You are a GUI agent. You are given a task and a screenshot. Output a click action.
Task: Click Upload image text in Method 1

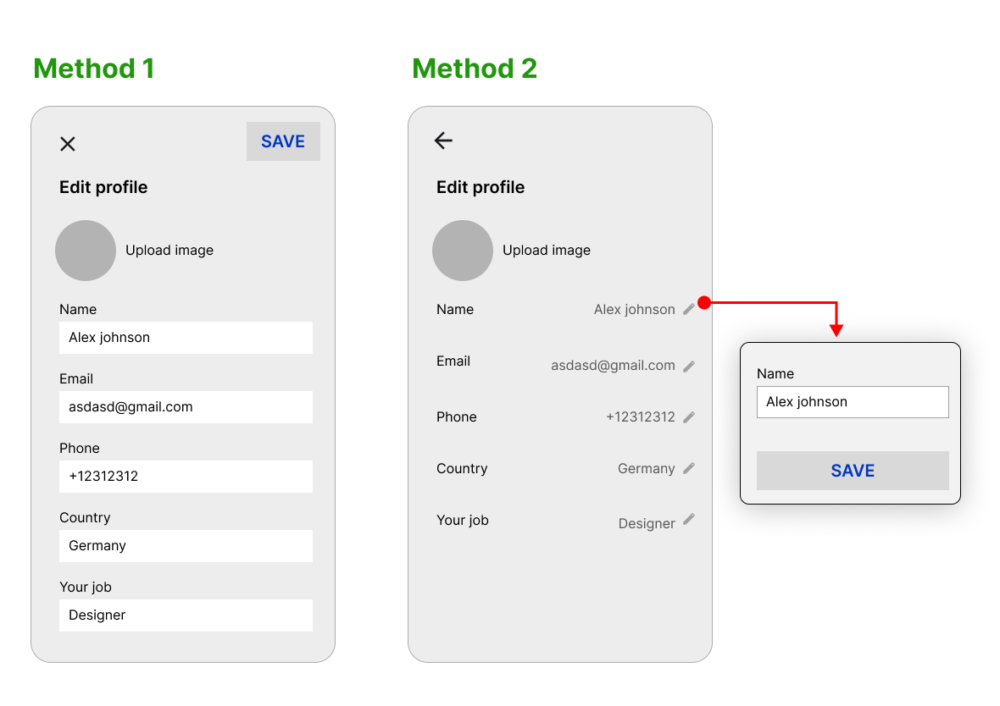coord(169,250)
